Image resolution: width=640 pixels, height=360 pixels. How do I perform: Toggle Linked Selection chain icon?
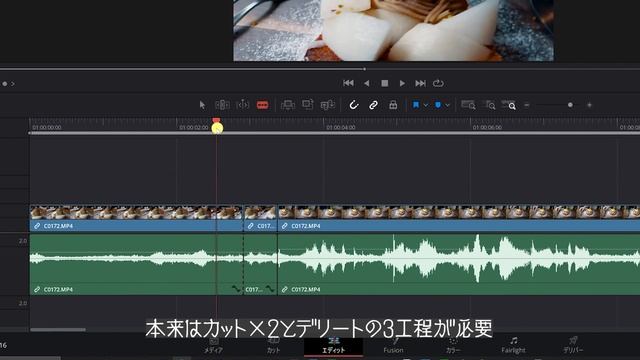pos(373,105)
